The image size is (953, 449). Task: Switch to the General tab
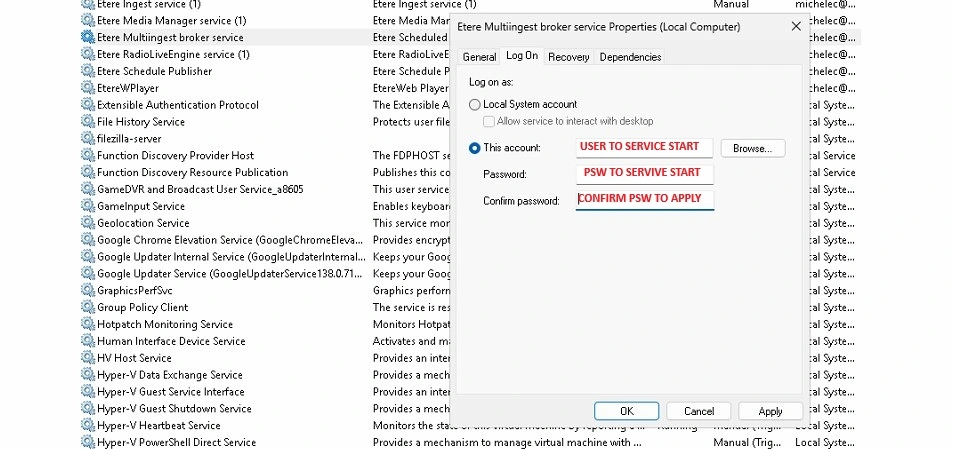pyautogui.click(x=479, y=57)
